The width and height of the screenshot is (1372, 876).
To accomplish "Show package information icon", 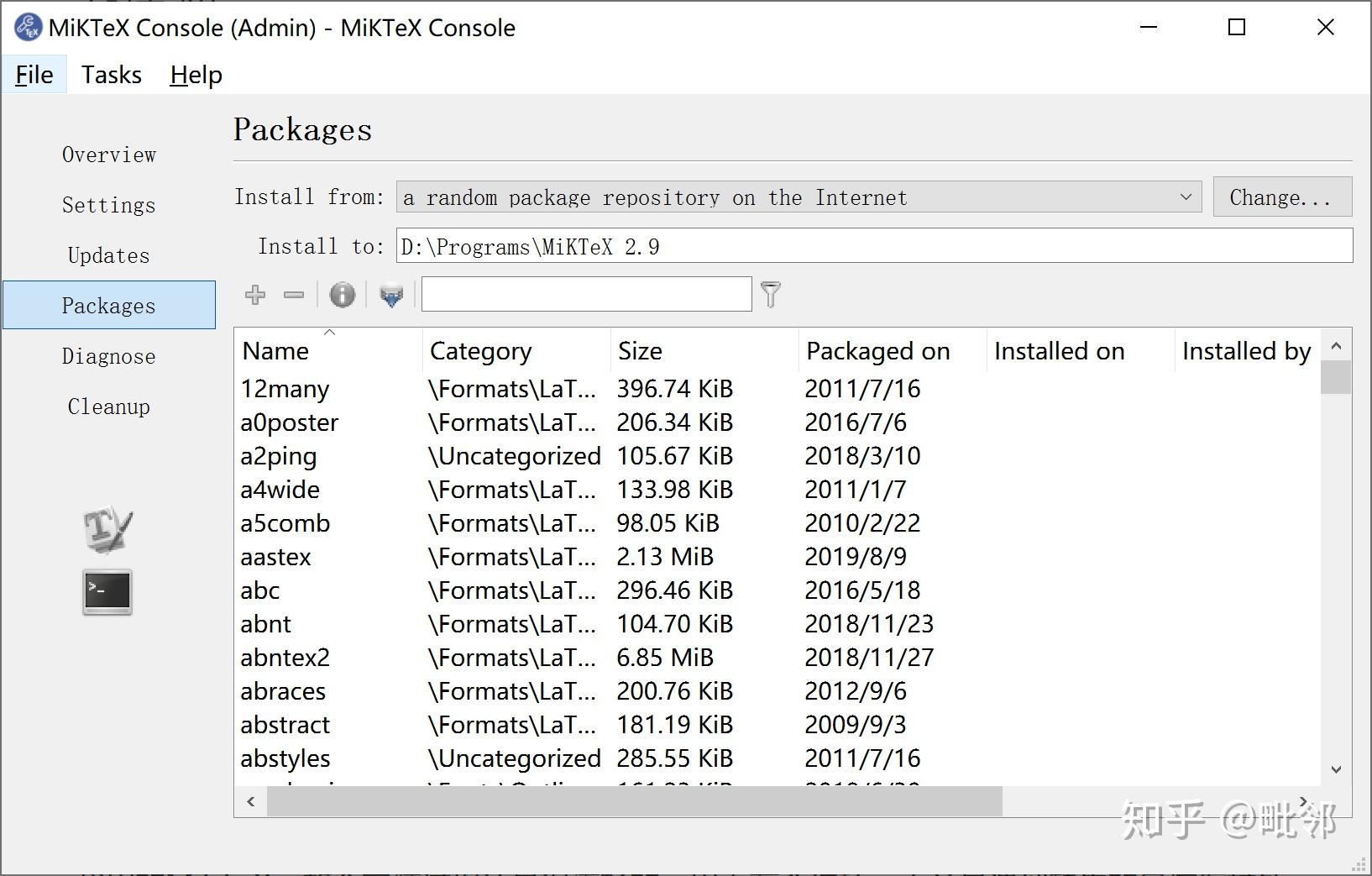I will coord(343,295).
